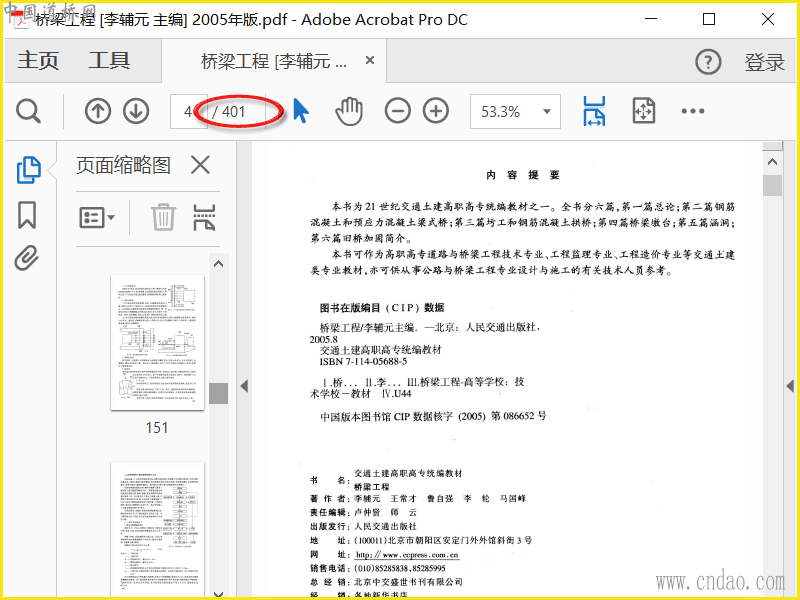Screen dimensions: 800x600
Task: Open the attachments paperclip panel
Action: pyautogui.click(x=27, y=258)
